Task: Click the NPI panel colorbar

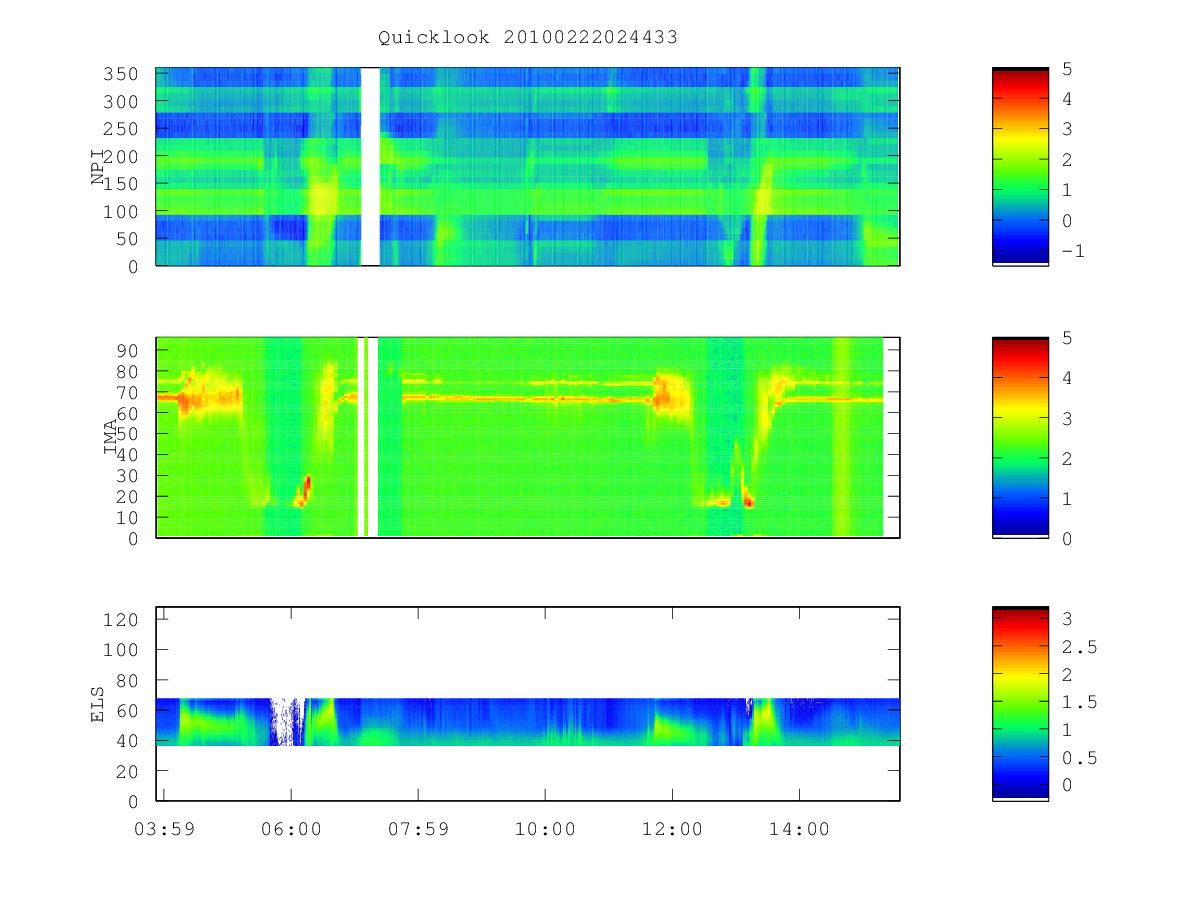Action: (x=1020, y=166)
